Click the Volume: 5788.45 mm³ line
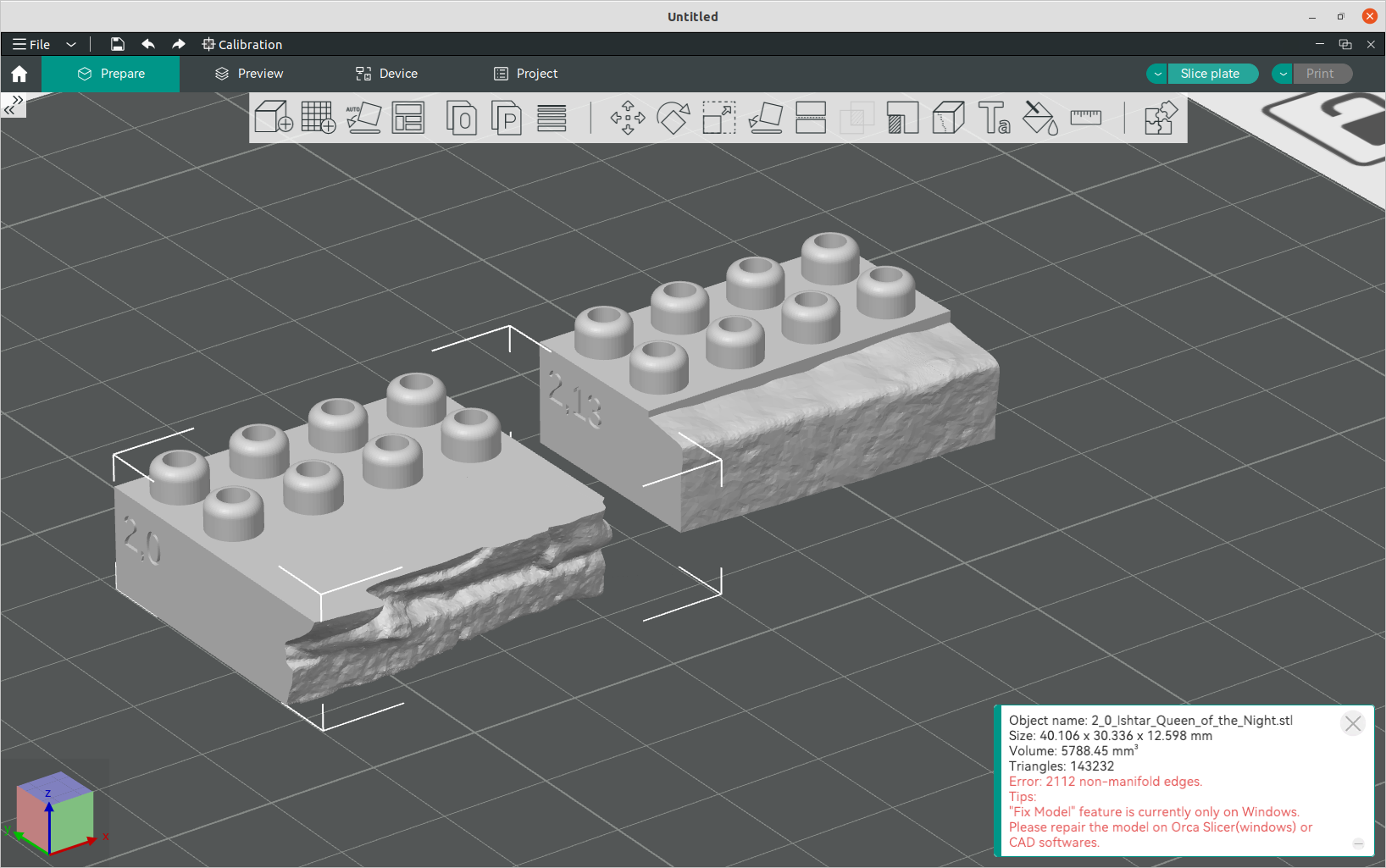This screenshot has width=1386, height=868. point(1073,751)
